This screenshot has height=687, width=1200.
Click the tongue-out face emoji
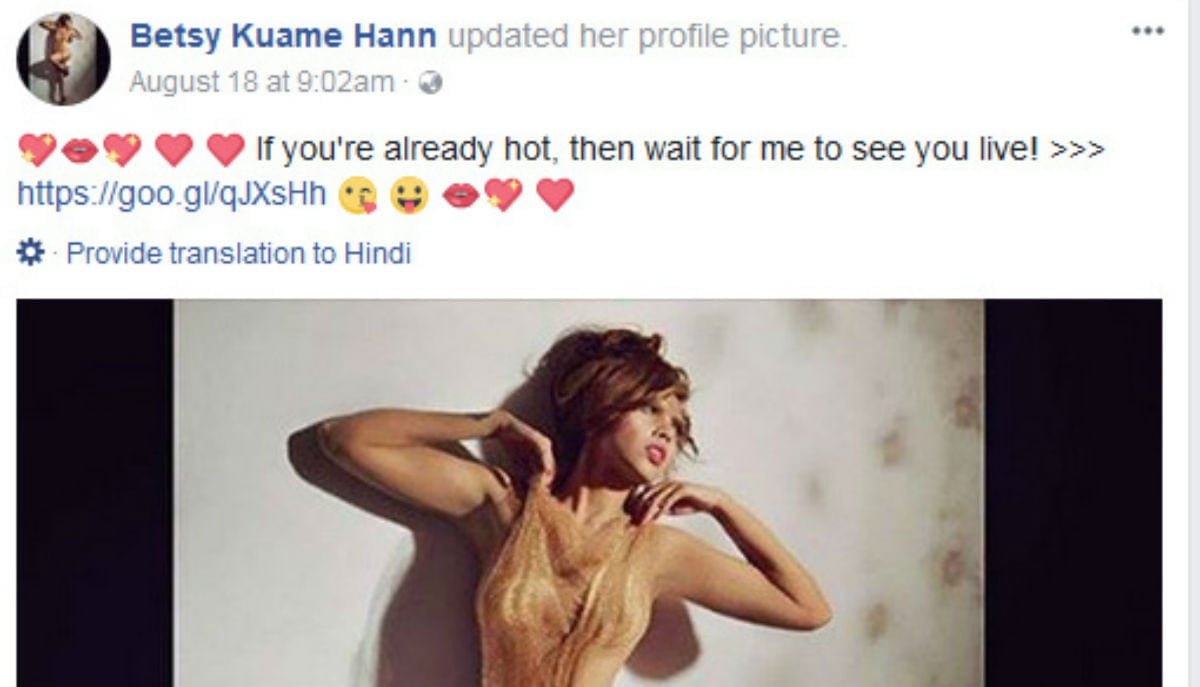coord(410,196)
